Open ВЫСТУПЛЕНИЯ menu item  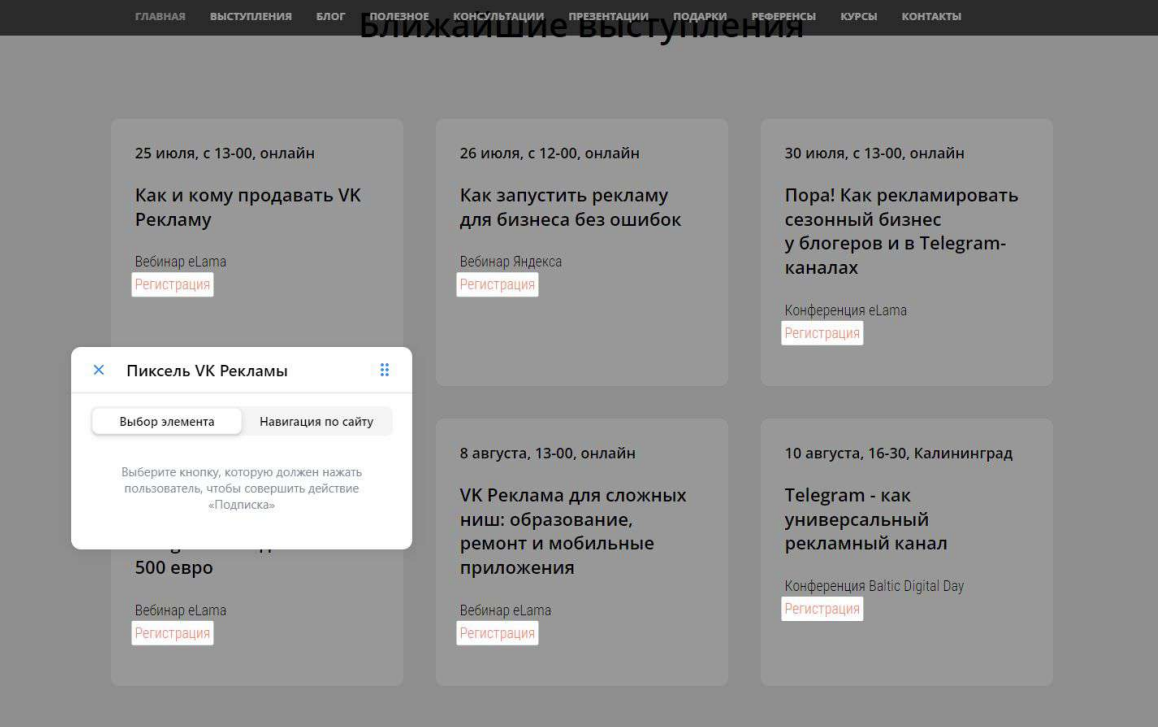click(250, 16)
